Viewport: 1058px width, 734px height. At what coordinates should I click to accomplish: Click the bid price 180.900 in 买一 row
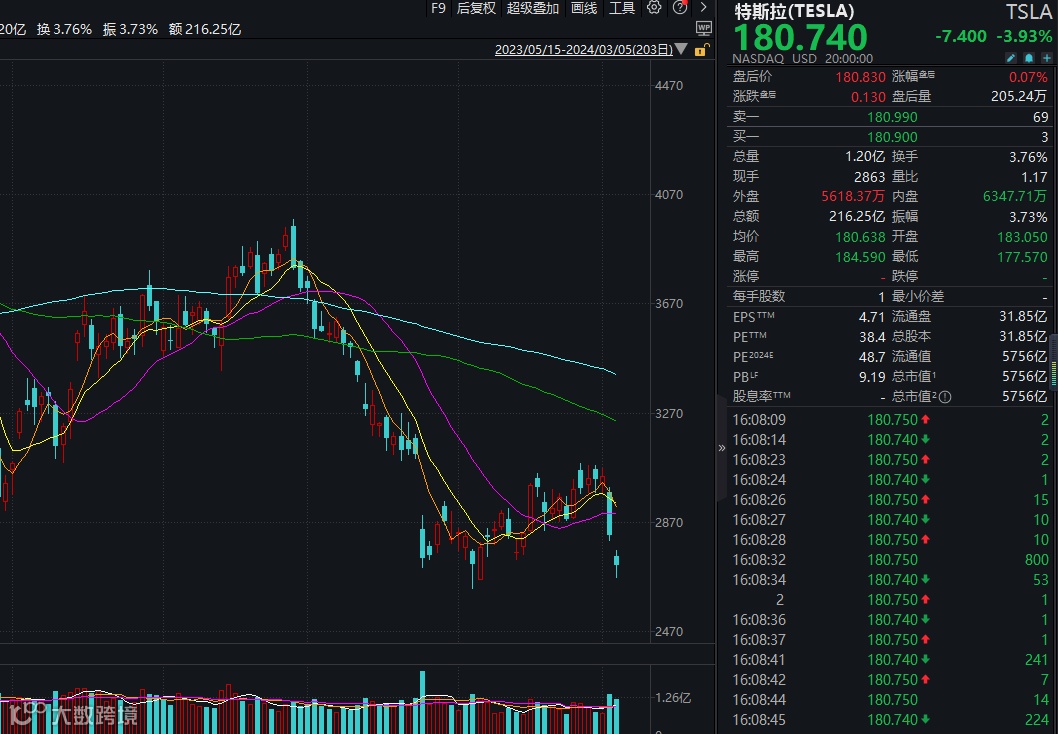[892, 137]
